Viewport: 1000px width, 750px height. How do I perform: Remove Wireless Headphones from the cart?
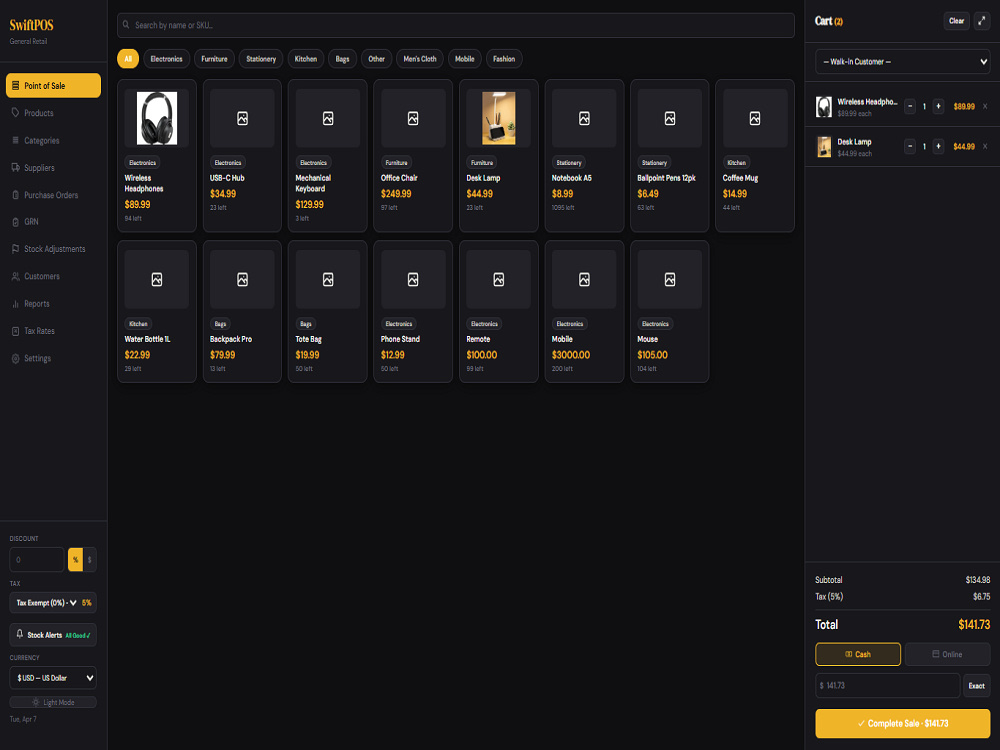coord(985,107)
